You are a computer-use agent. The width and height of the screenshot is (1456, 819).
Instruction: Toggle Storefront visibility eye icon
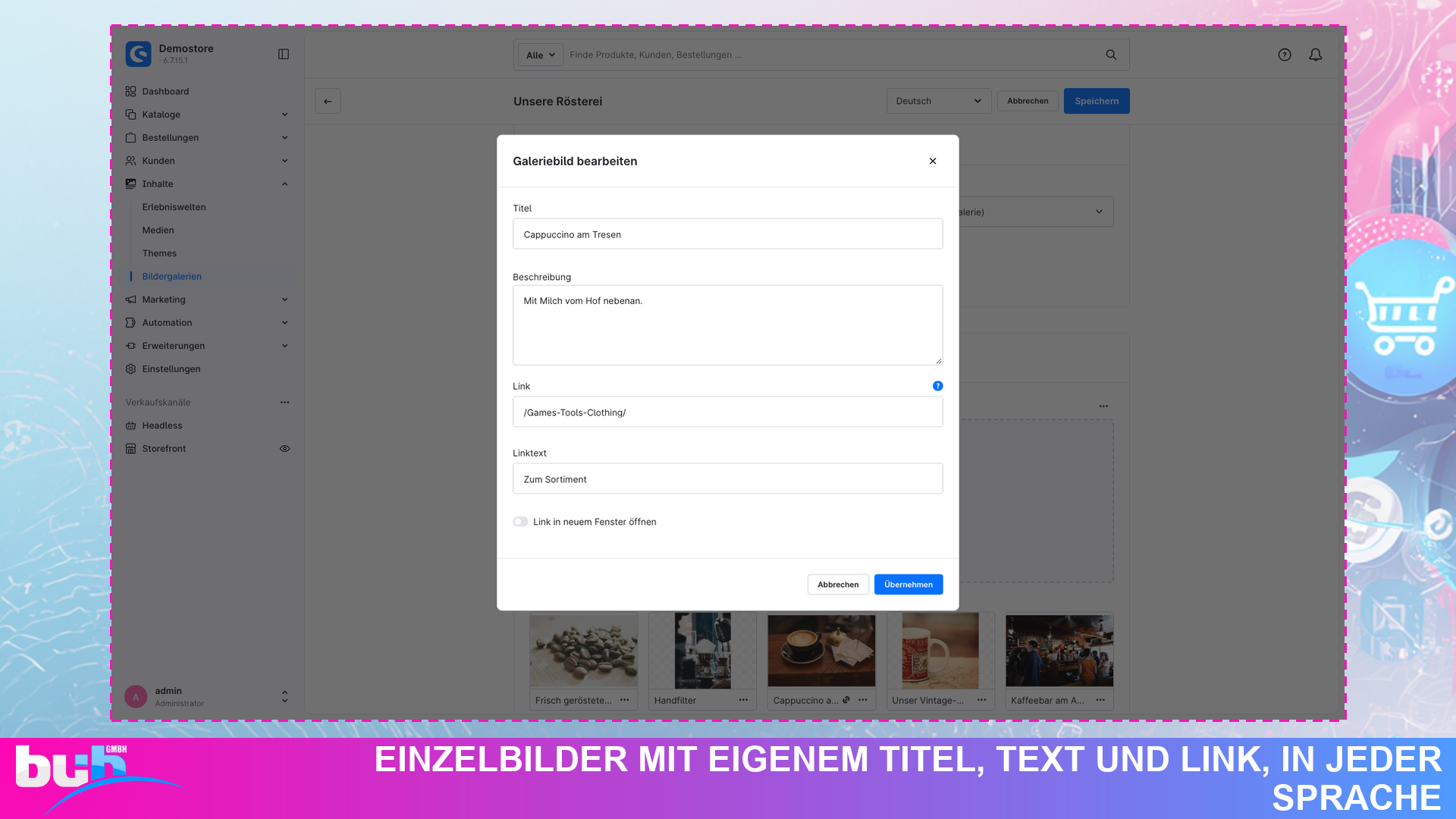[x=284, y=449]
